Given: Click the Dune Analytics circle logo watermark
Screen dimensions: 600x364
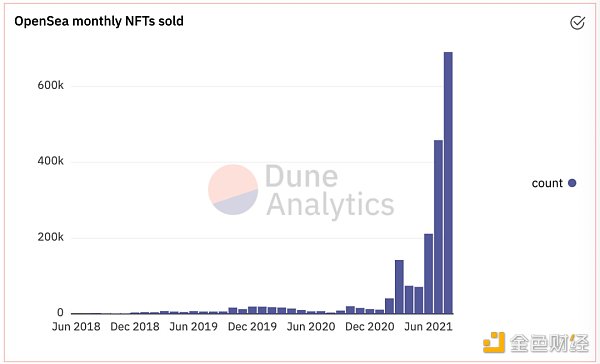Looking at the screenshot, I should tap(233, 189).
